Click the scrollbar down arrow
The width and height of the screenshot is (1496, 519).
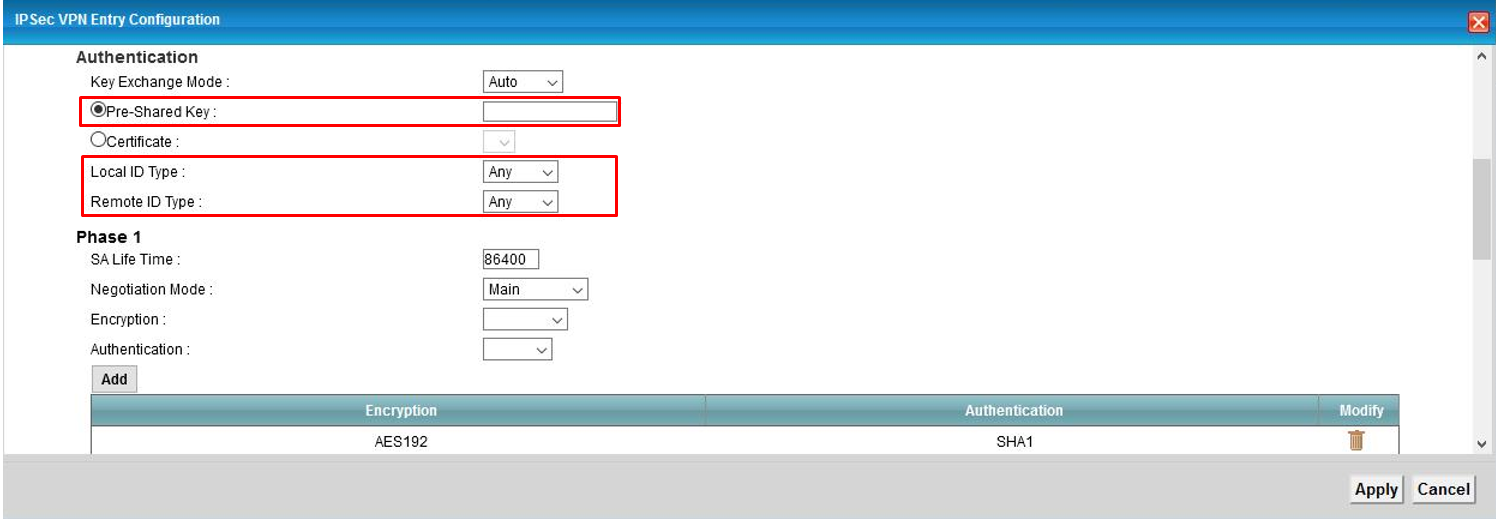point(1482,443)
